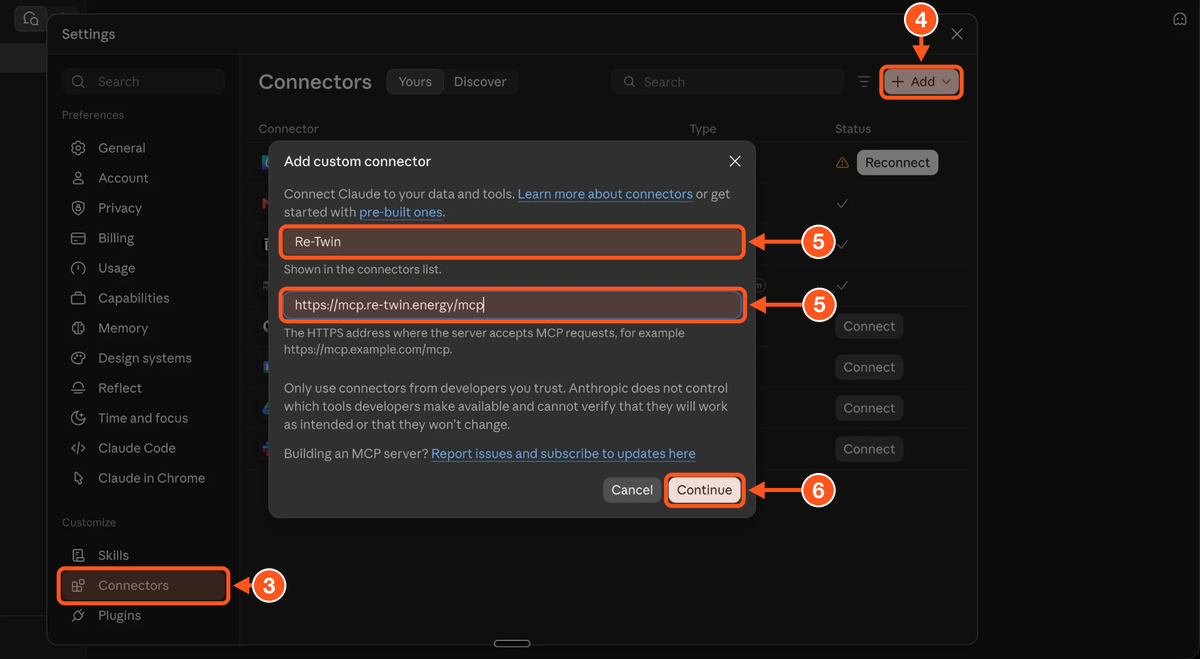
Task: Click the filter icon beside connector search
Action: 864,82
